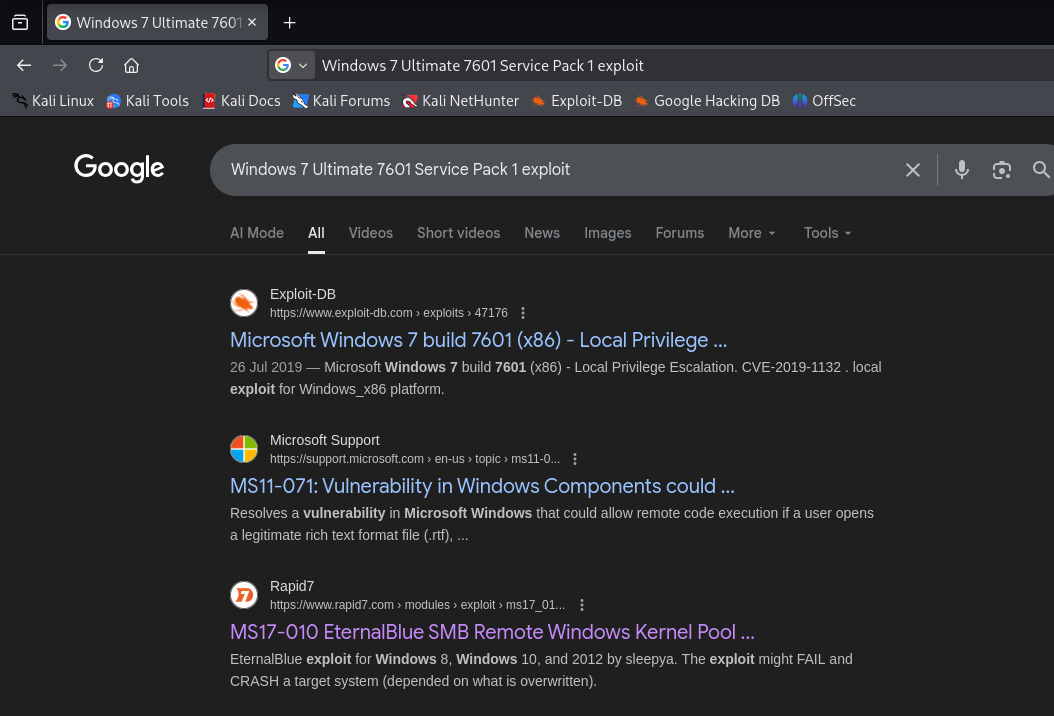Switch to Videos results tab

[370, 233]
